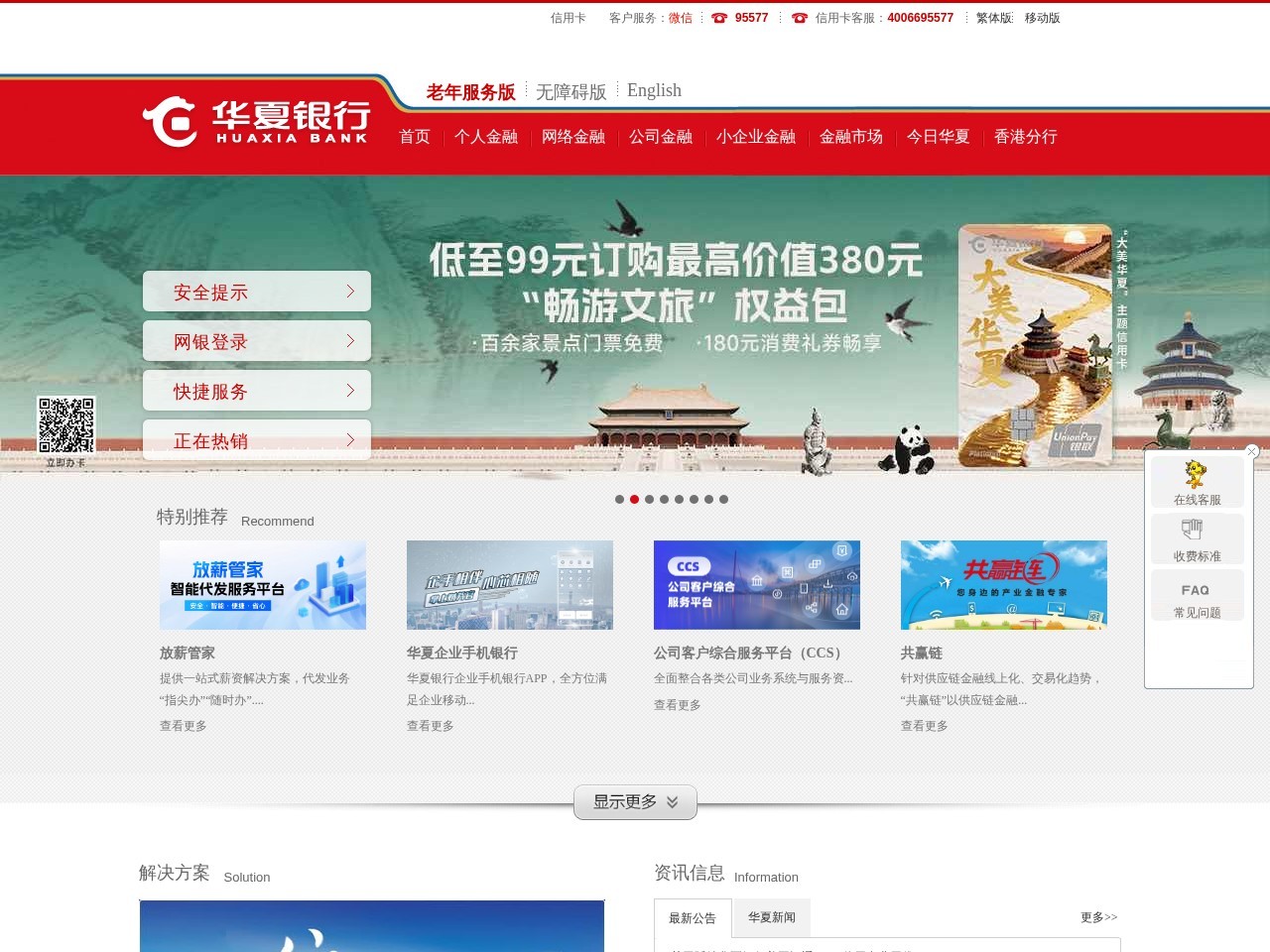1270x952 pixels.
Task: Click 查看更多 under 共赢链
Action: (925, 726)
